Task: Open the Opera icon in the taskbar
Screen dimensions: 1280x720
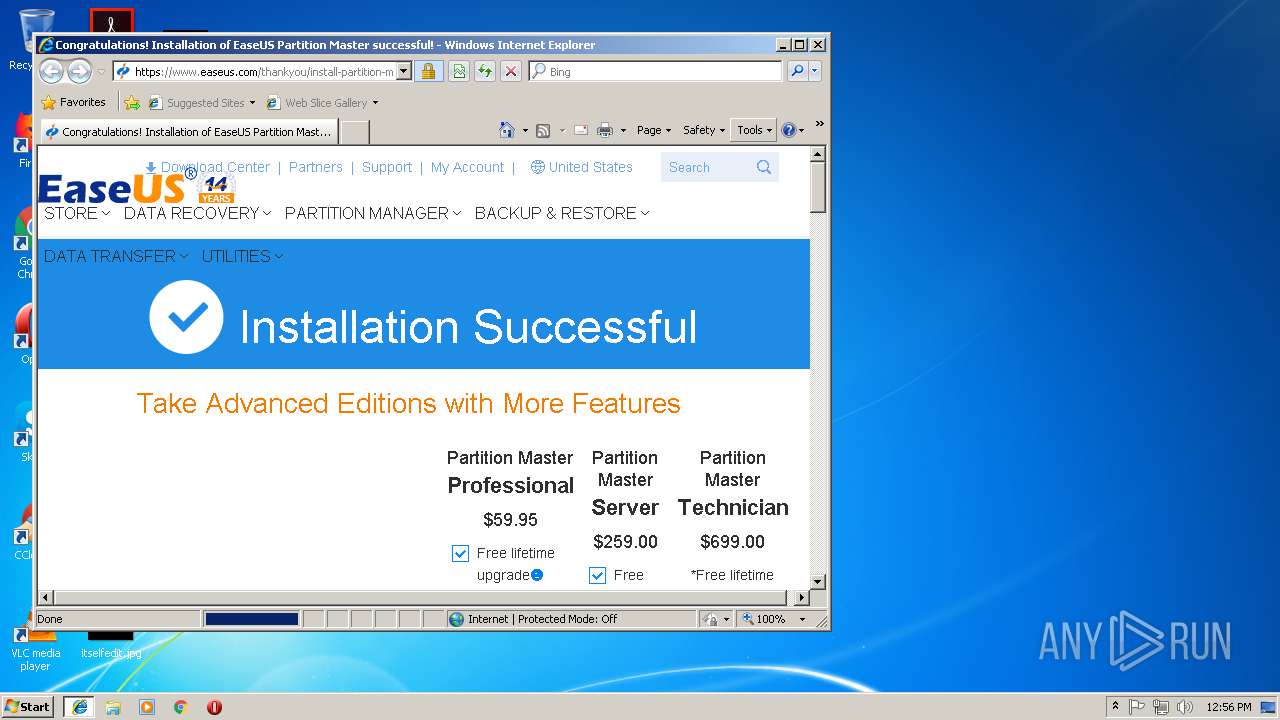Action: [x=214, y=707]
